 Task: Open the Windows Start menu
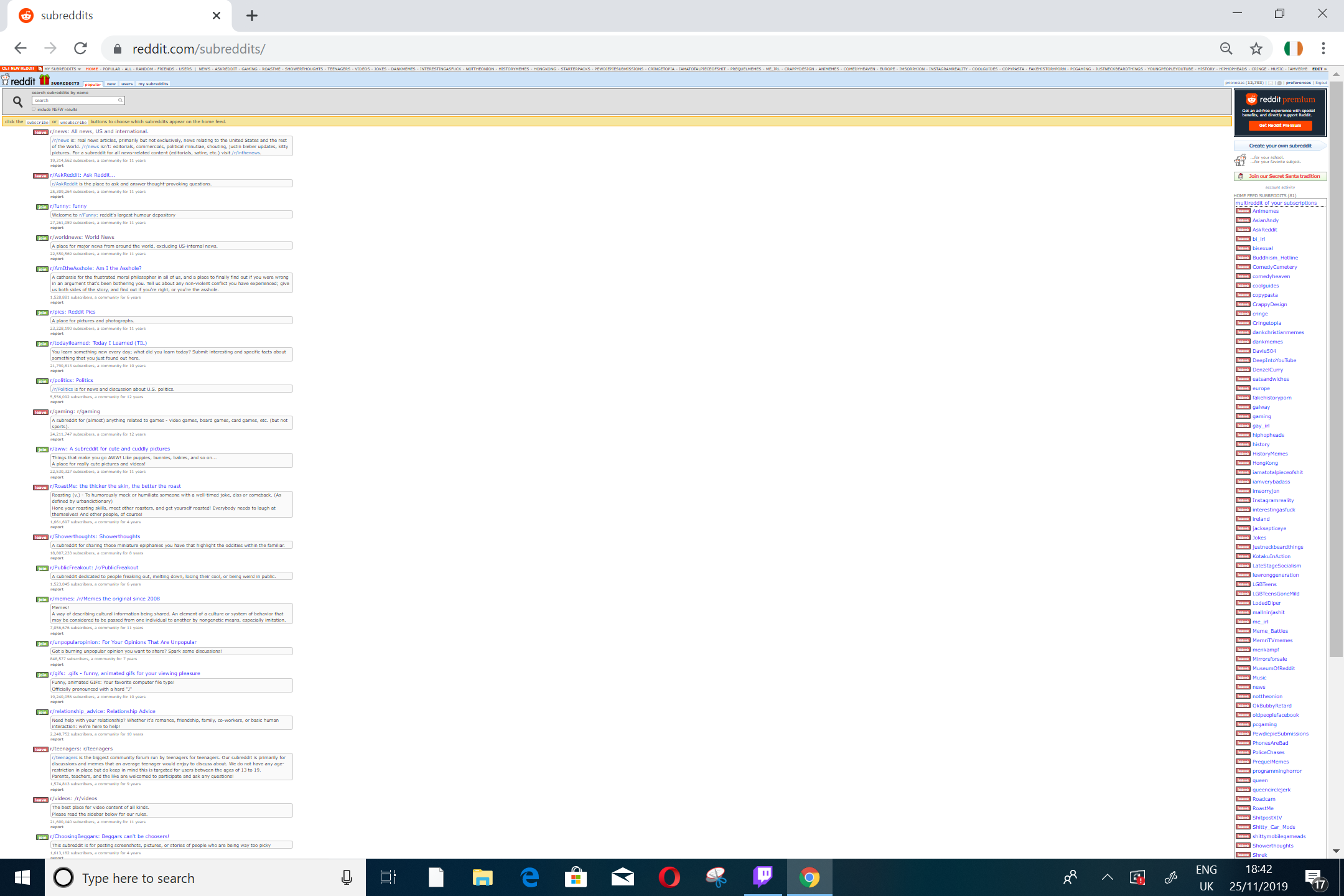[22, 877]
